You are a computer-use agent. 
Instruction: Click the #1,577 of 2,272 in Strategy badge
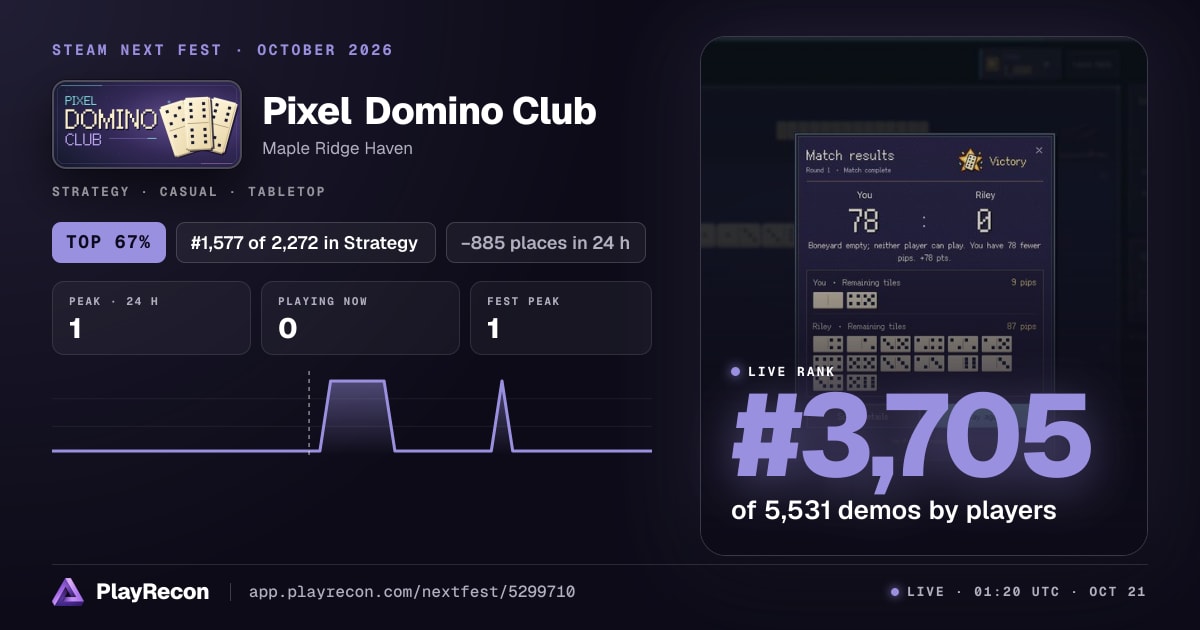click(x=305, y=242)
